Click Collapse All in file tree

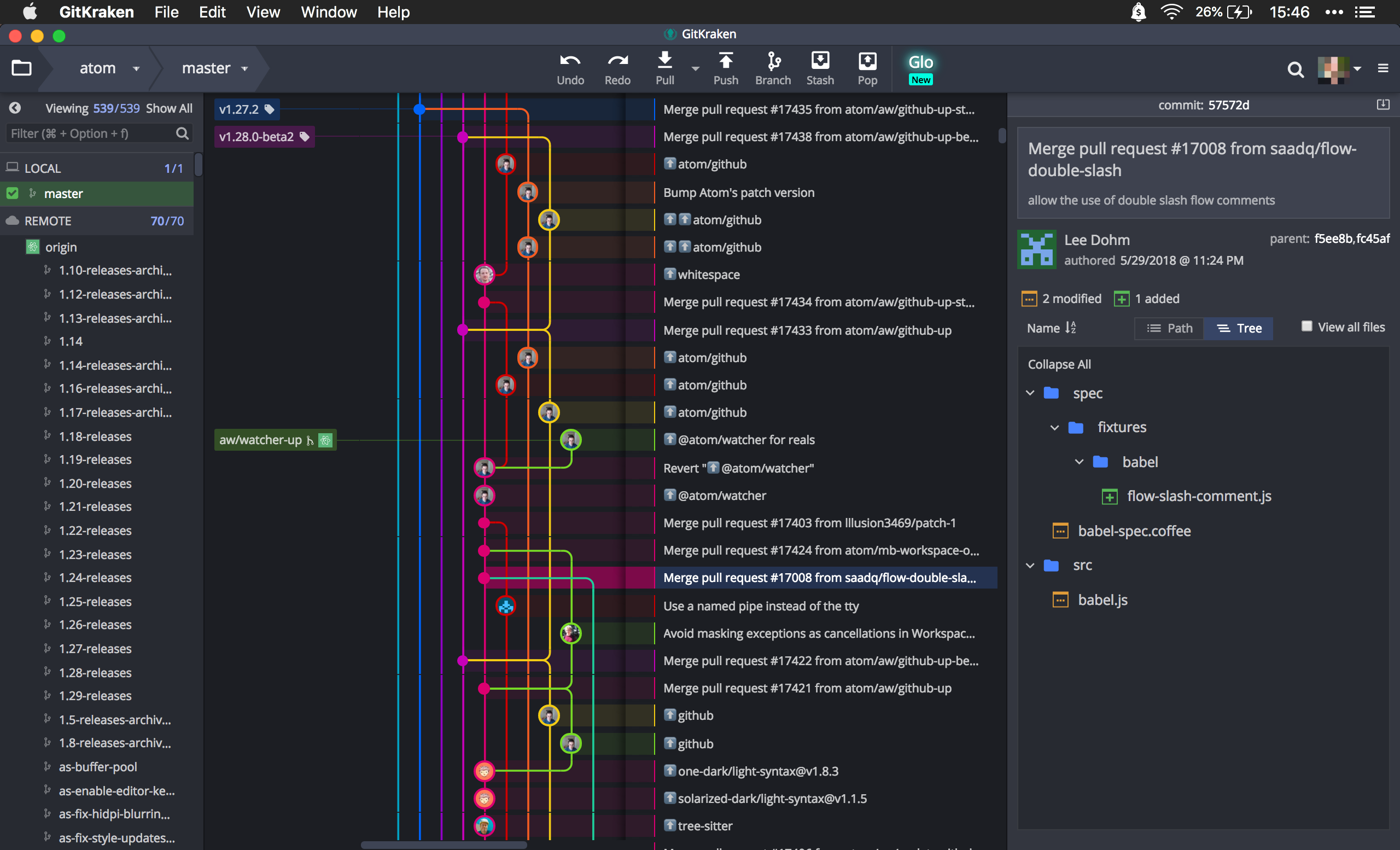coord(1059,364)
